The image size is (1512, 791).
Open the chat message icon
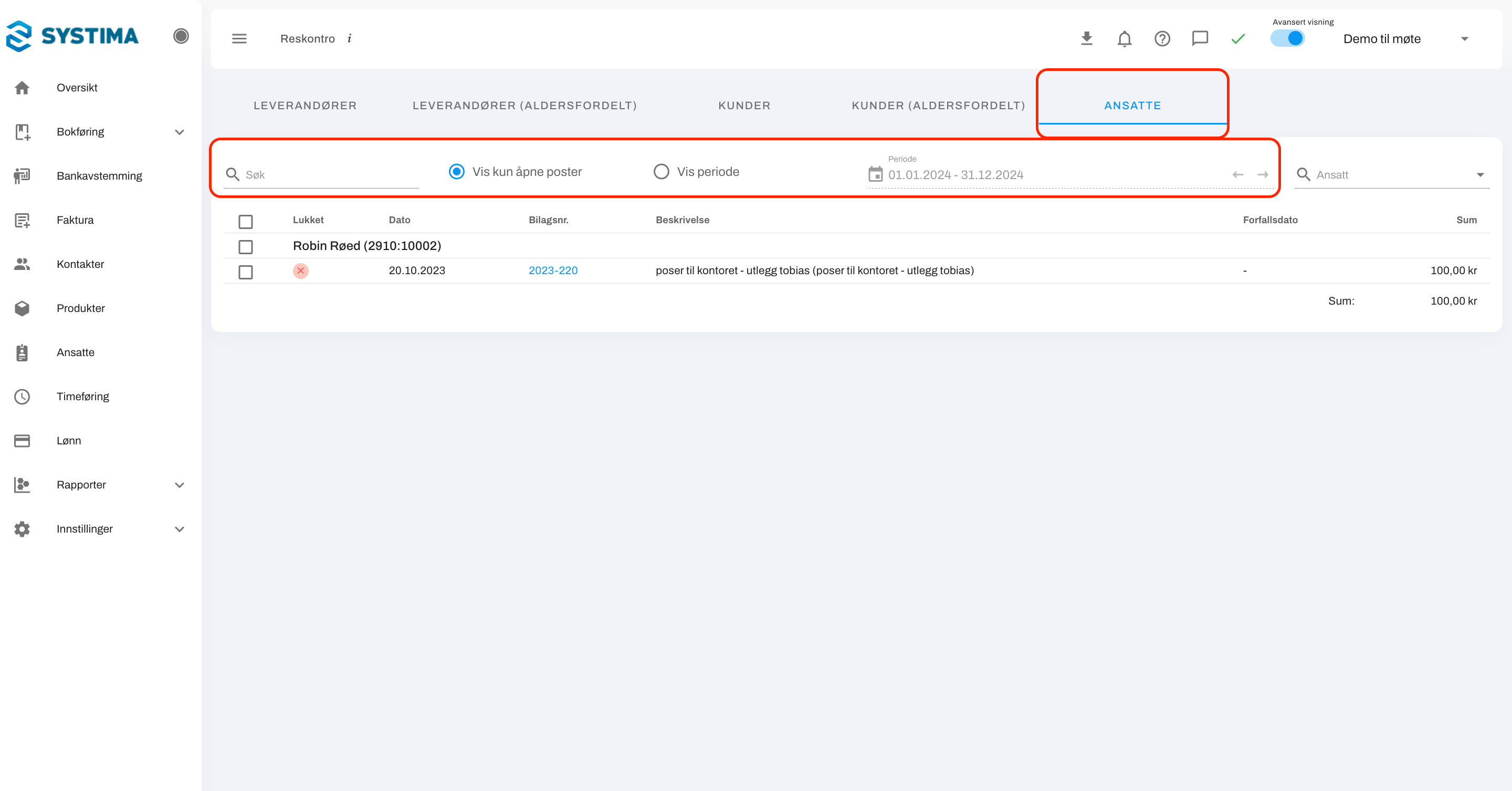1200,39
